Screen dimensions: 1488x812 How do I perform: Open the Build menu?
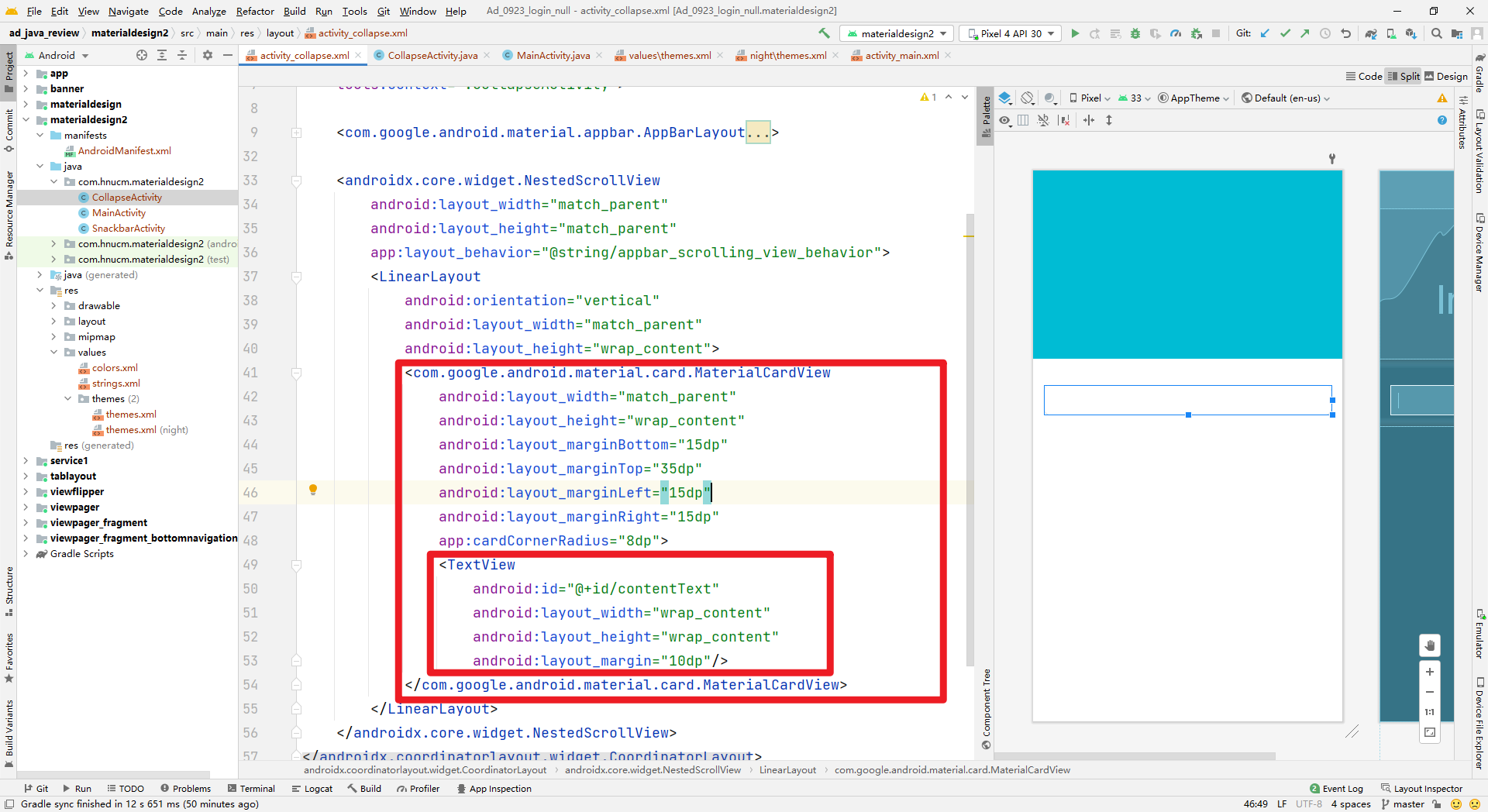click(294, 11)
